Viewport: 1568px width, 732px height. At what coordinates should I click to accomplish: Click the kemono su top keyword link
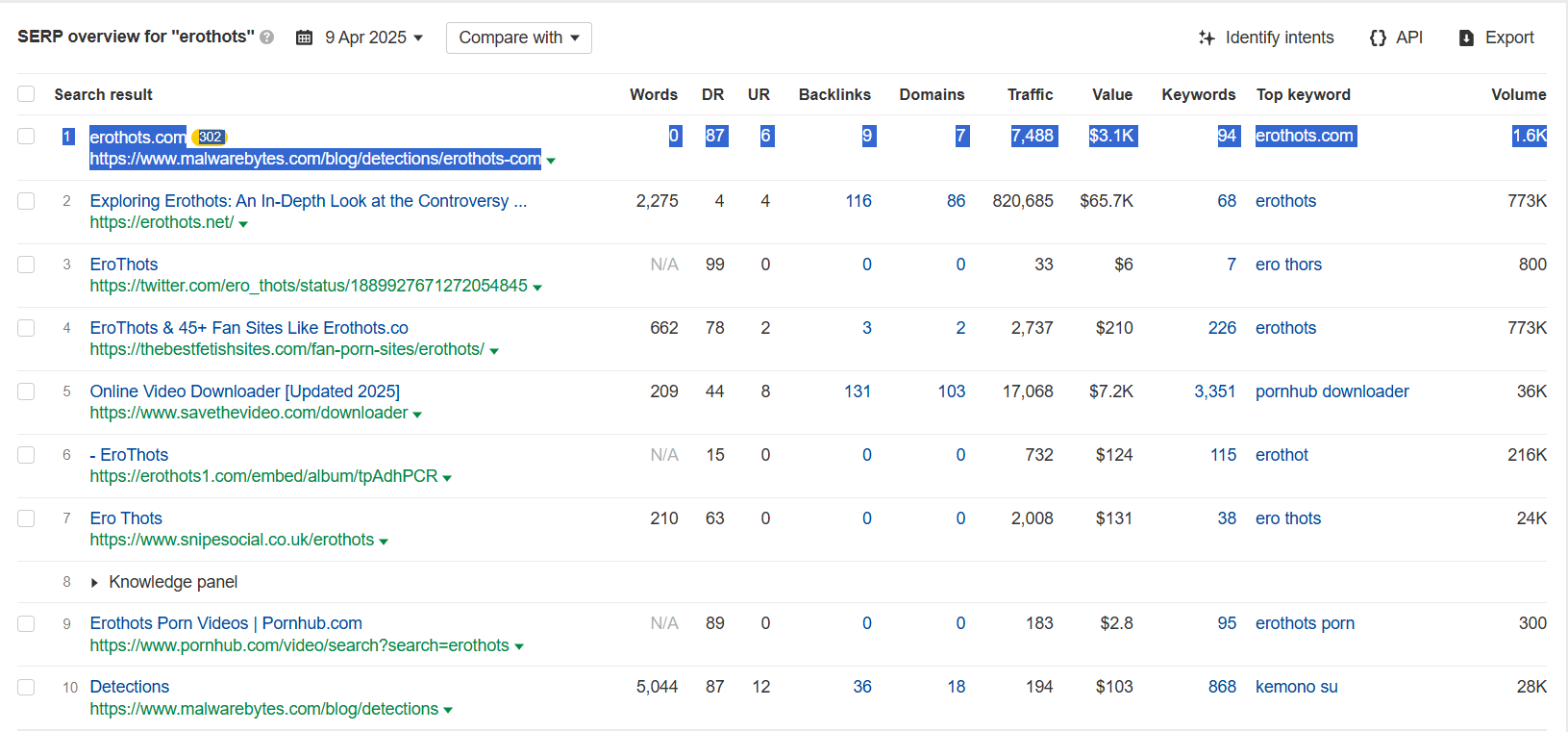pyautogui.click(x=1296, y=687)
